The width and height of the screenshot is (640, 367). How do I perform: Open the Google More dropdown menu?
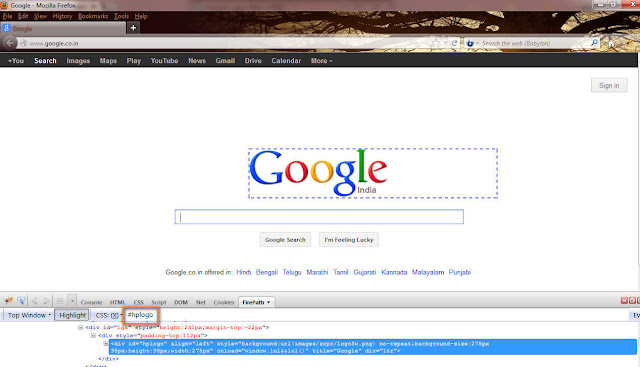[x=321, y=61]
